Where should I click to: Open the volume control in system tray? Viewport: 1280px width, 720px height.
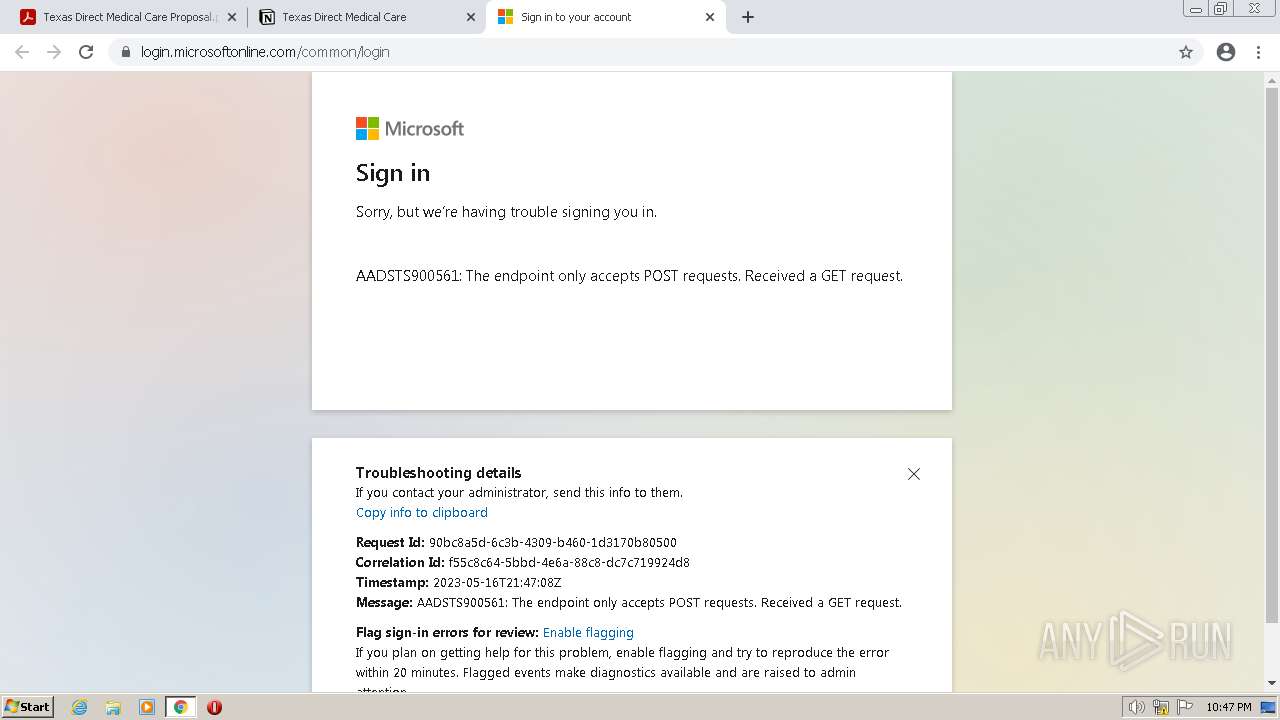[1136, 707]
